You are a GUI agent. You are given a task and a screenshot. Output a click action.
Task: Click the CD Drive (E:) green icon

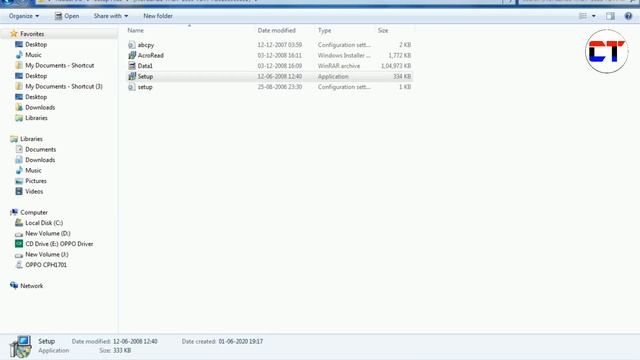click(x=19, y=244)
